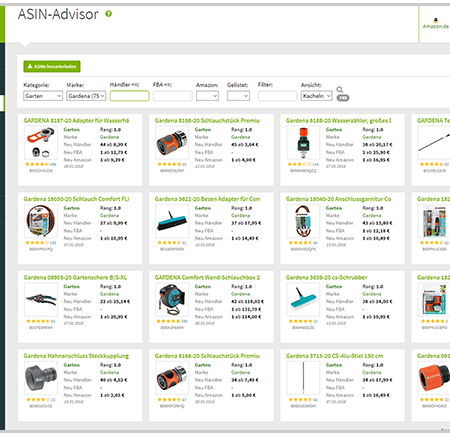Click the Amazon.de marketplace icon
The image size is (450, 434).
436,23
